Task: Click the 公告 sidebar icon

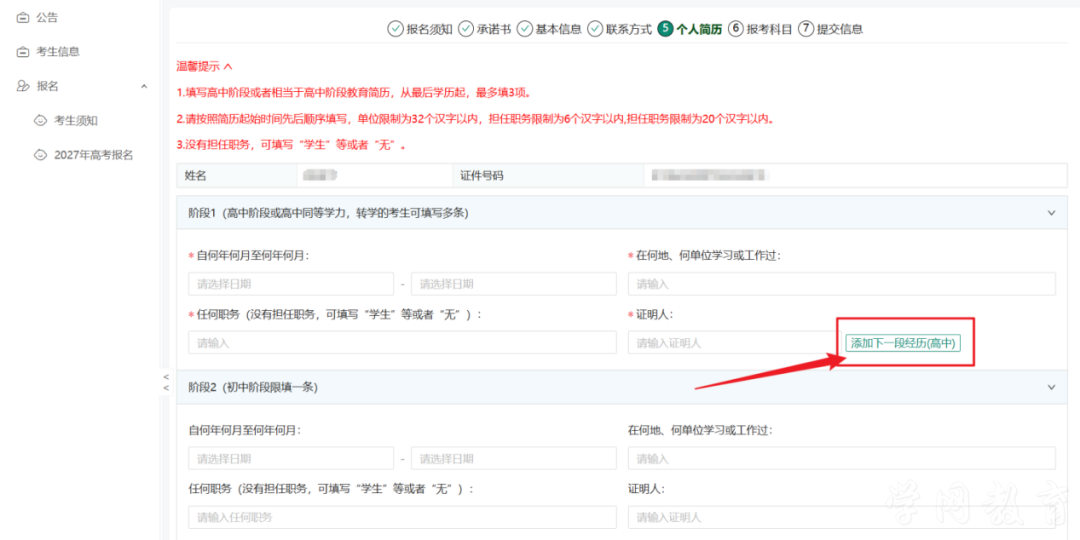Action: (23, 19)
